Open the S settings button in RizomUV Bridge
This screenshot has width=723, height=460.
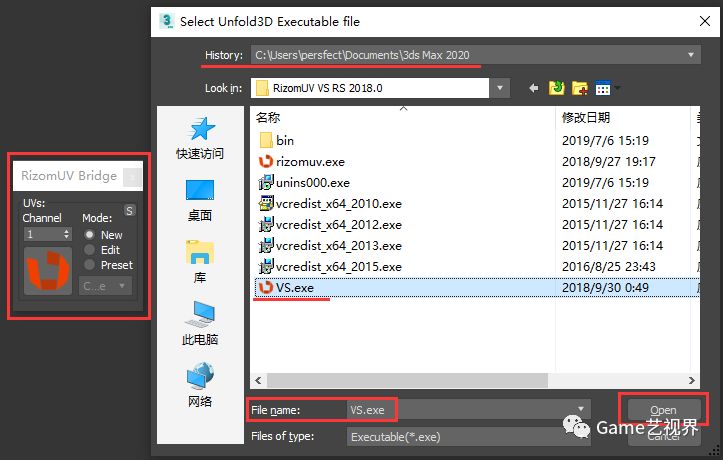[x=130, y=211]
